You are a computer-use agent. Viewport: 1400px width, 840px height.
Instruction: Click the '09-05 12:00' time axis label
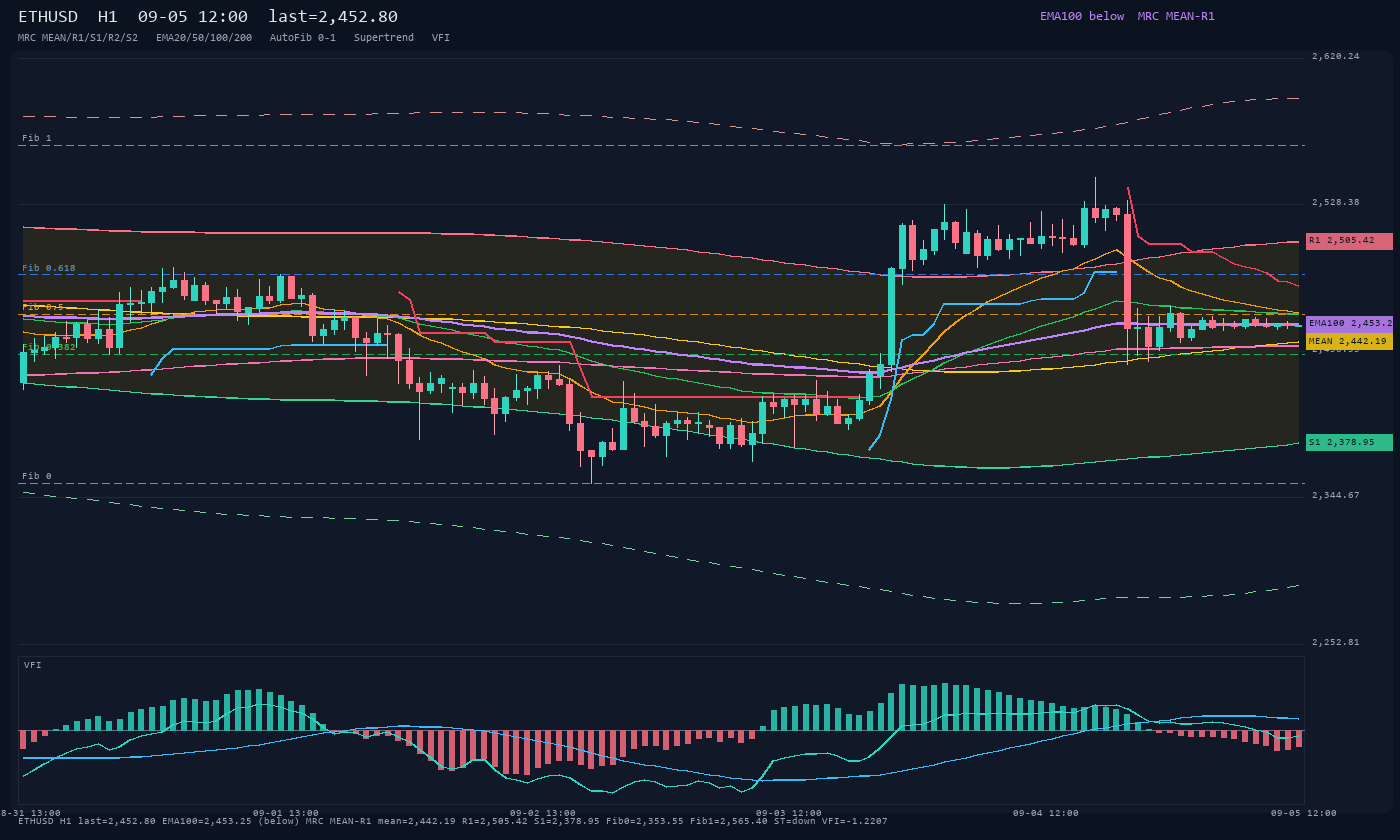click(x=1304, y=813)
